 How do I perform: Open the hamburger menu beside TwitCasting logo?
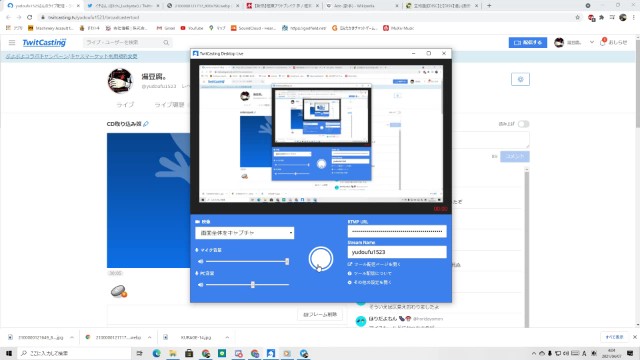click(12, 42)
